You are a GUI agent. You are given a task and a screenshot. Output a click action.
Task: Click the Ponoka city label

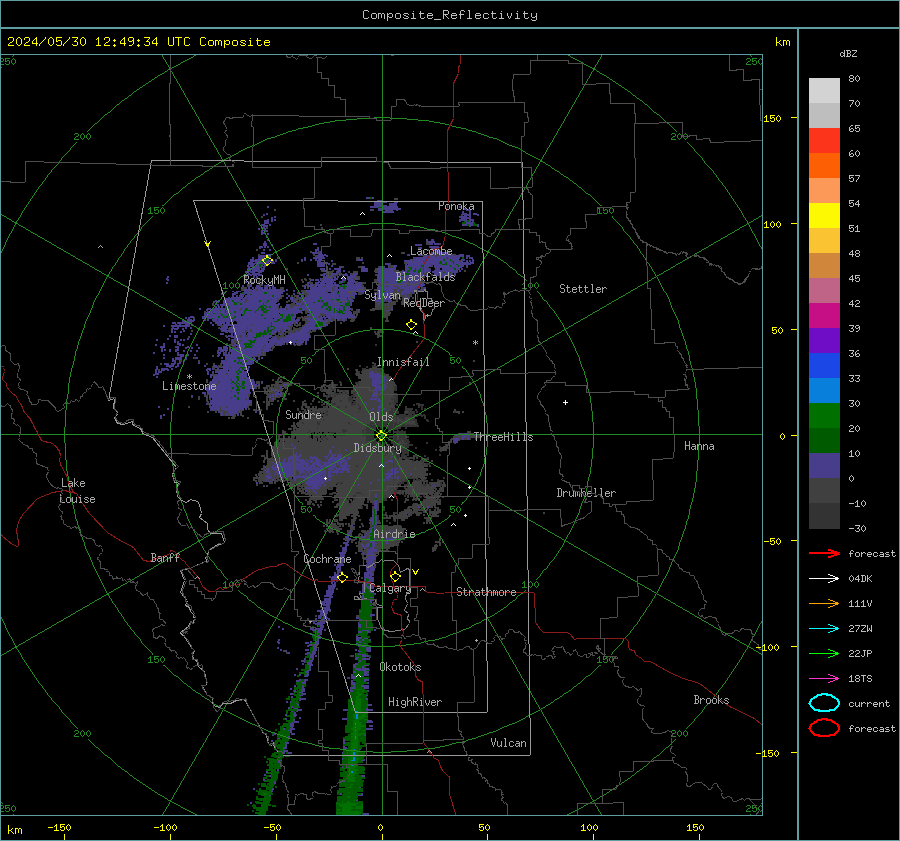456,206
